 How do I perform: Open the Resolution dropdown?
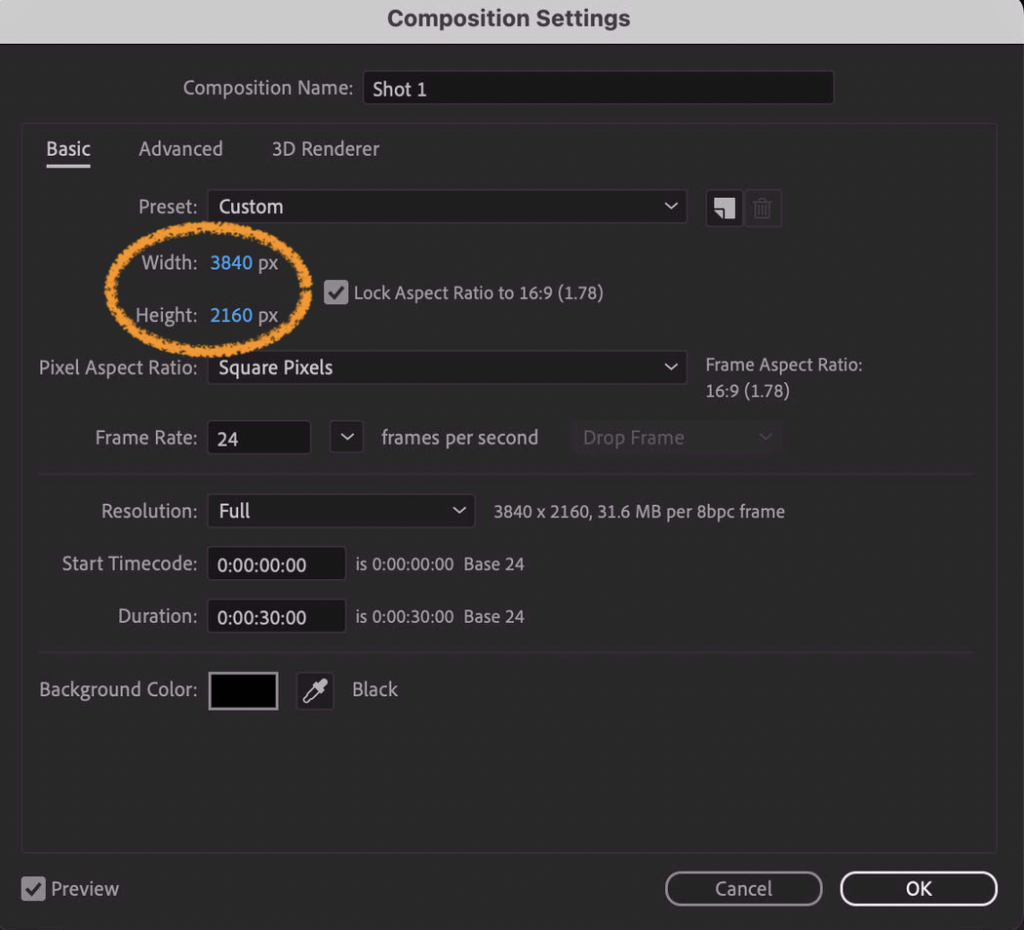coord(341,511)
